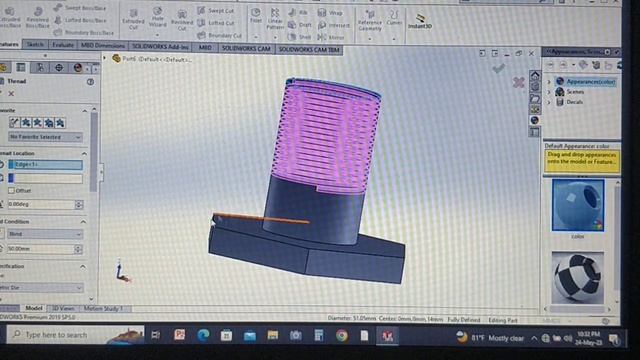Open the Blind end condition dropdown
This screenshot has width=640, height=360.
45,234
